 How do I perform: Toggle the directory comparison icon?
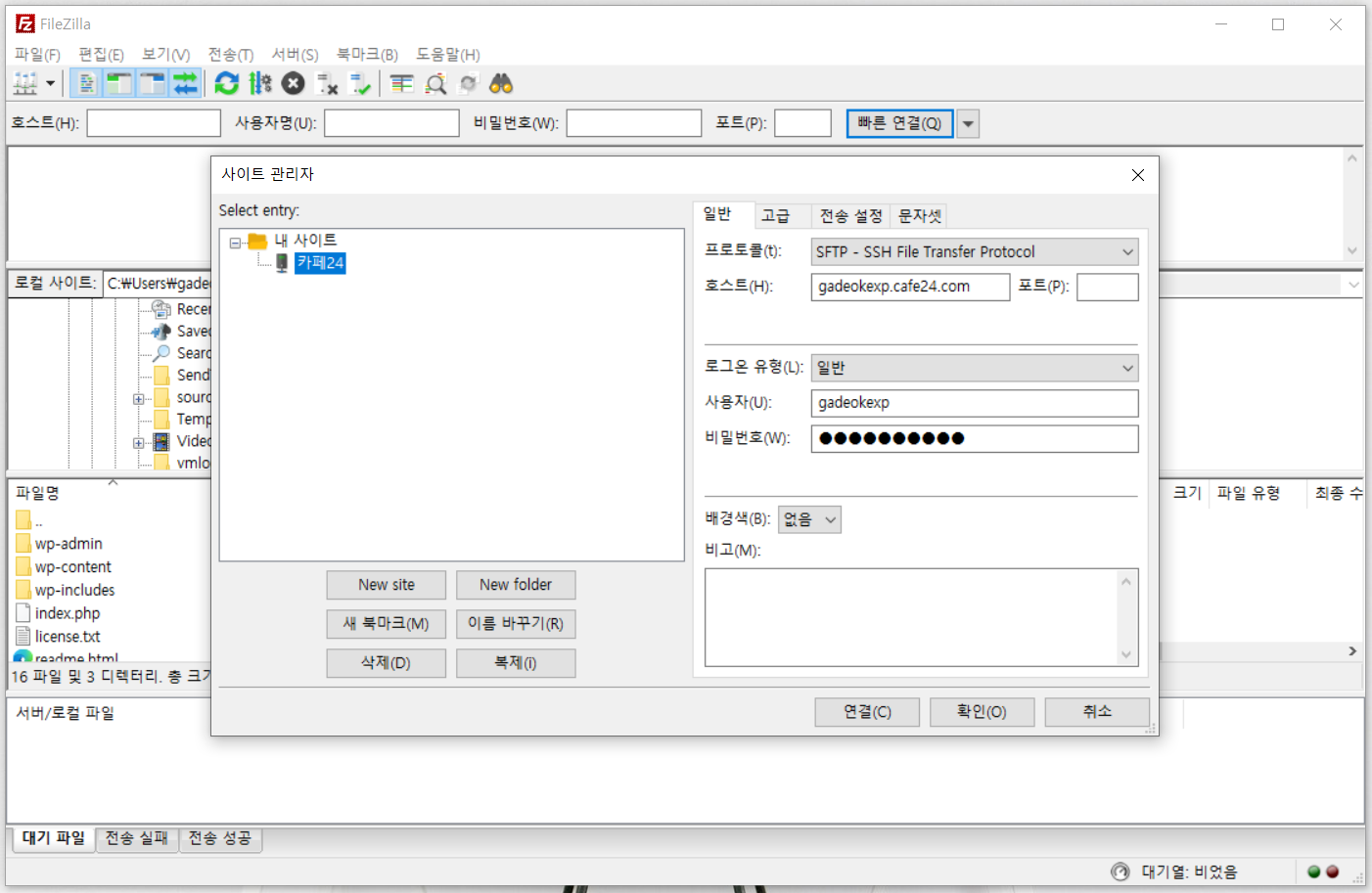pos(435,84)
